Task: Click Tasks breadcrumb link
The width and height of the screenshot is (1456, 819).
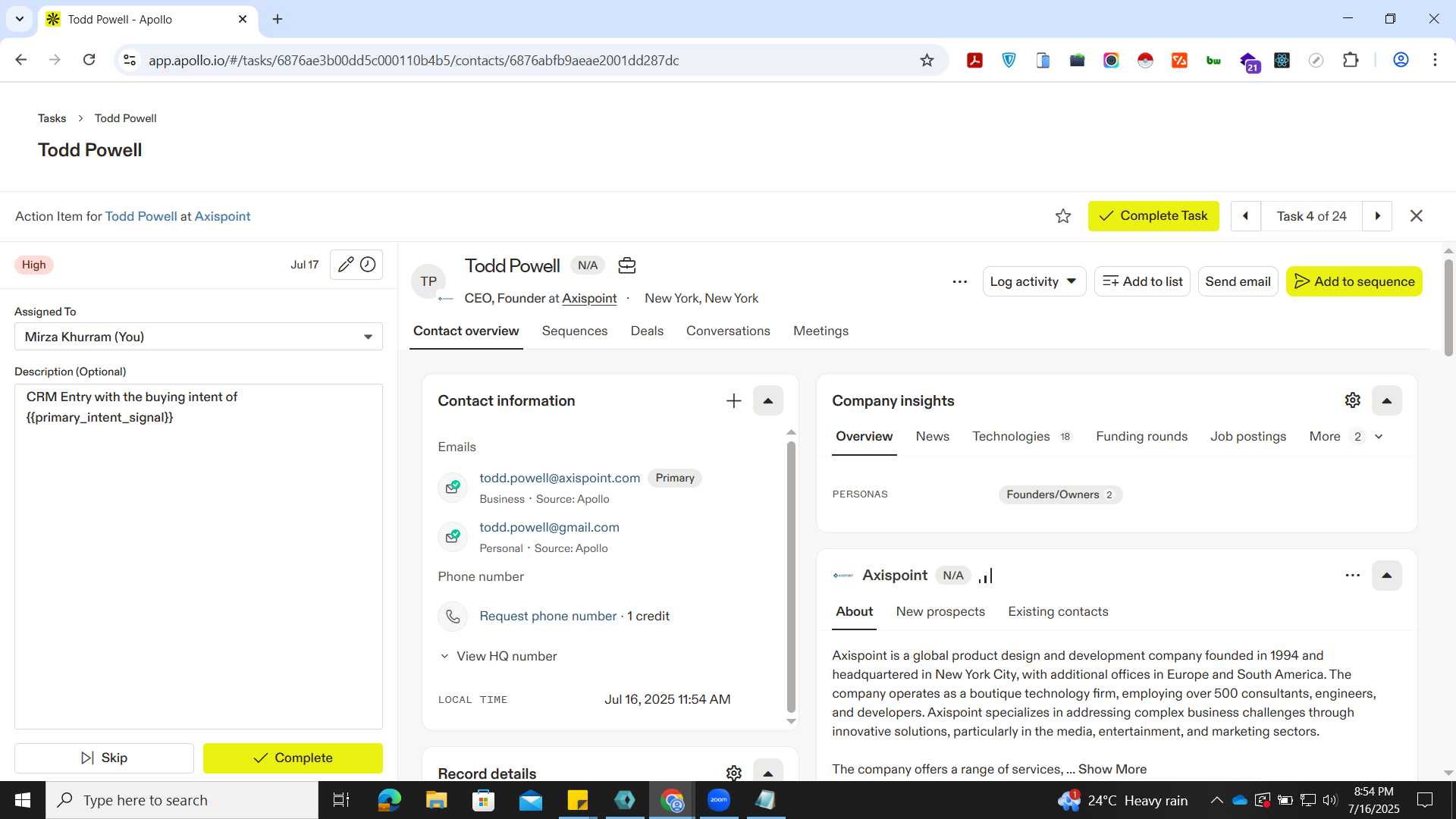Action: (52, 118)
